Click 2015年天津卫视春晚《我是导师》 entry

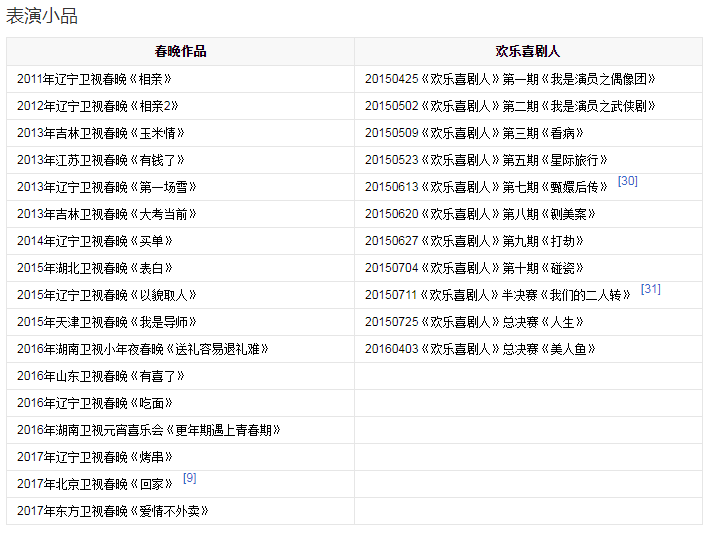107,322
